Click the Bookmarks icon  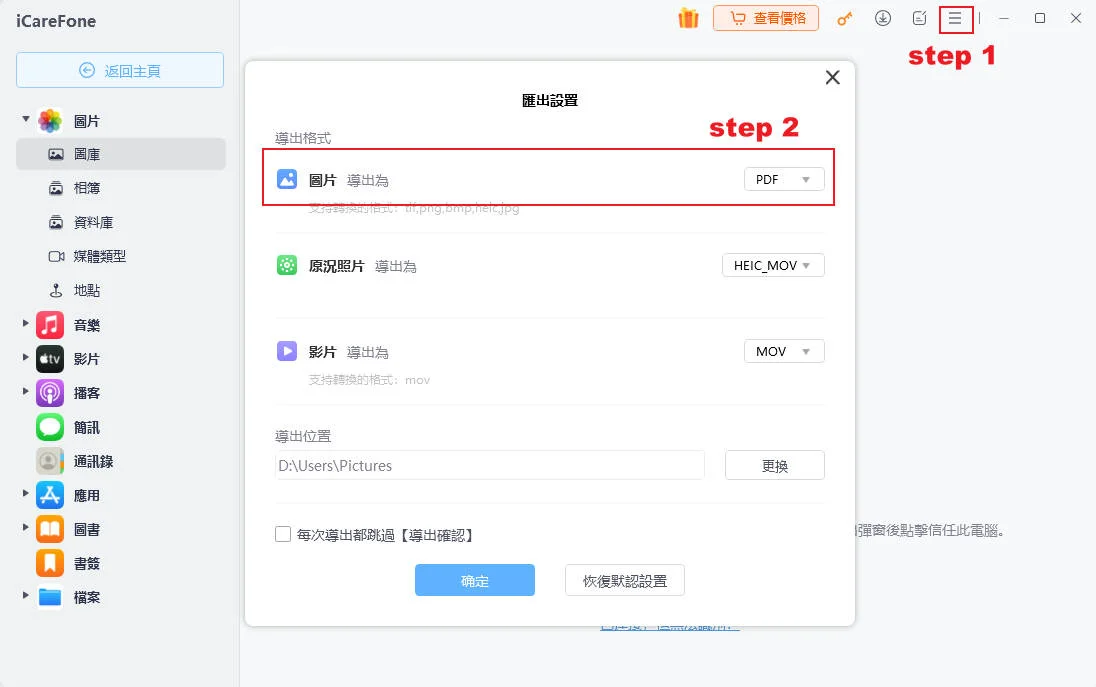click(x=50, y=563)
